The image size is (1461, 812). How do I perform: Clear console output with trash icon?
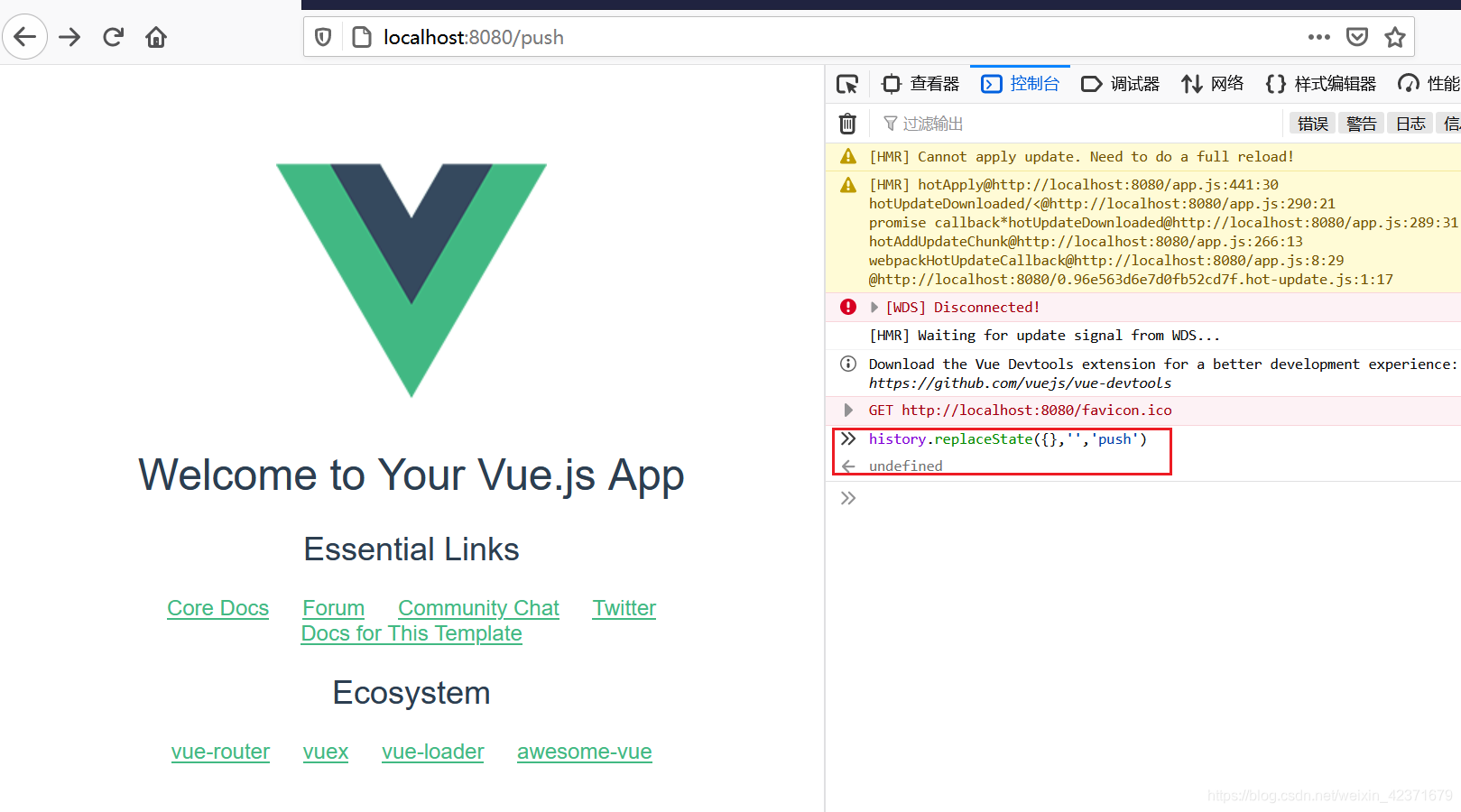[847, 124]
